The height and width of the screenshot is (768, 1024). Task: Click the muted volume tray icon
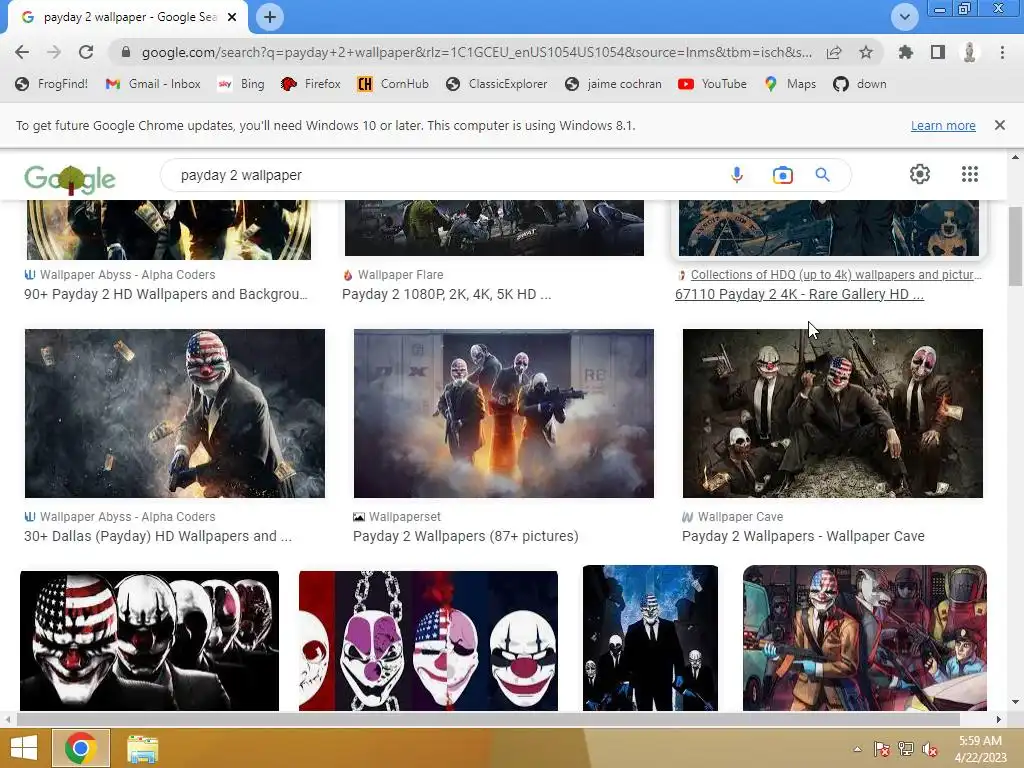point(930,749)
